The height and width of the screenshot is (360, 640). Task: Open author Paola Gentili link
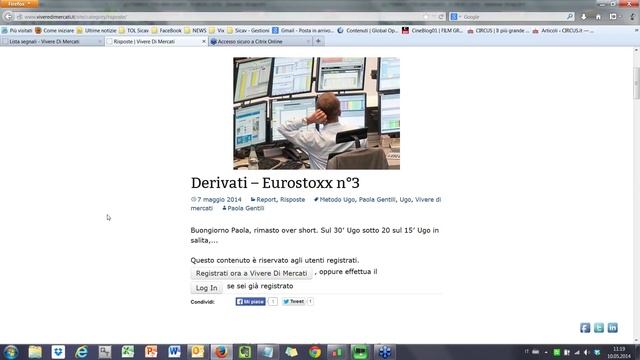tap(245, 208)
